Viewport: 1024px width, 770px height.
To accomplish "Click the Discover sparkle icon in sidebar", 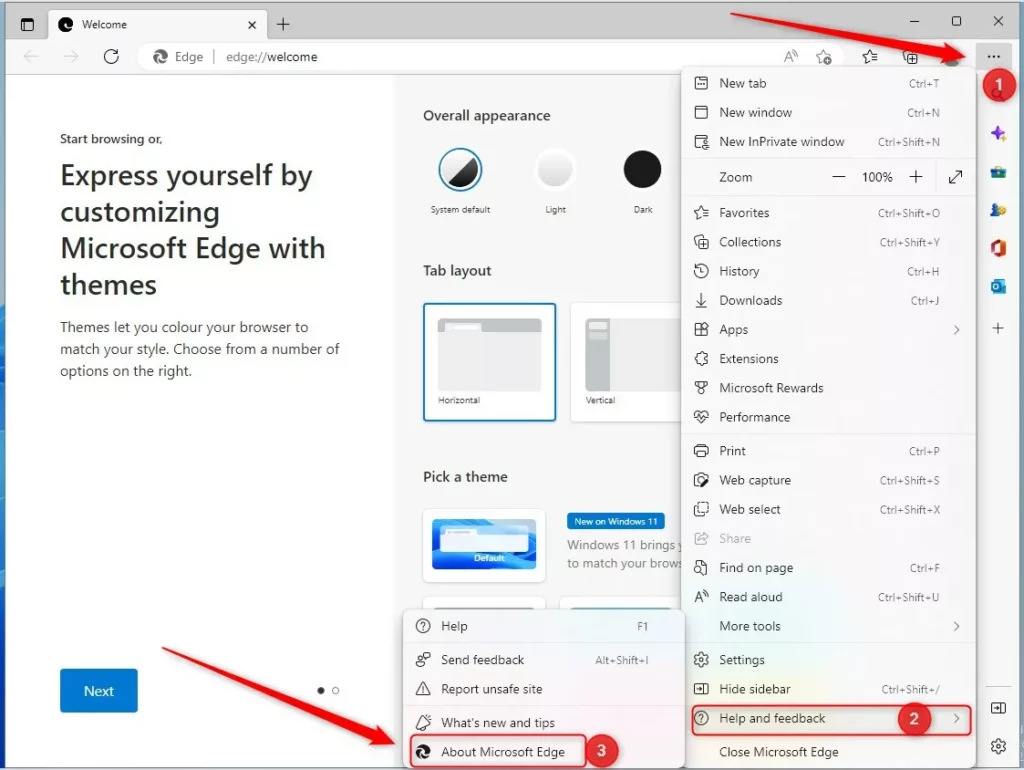I will click(998, 134).
